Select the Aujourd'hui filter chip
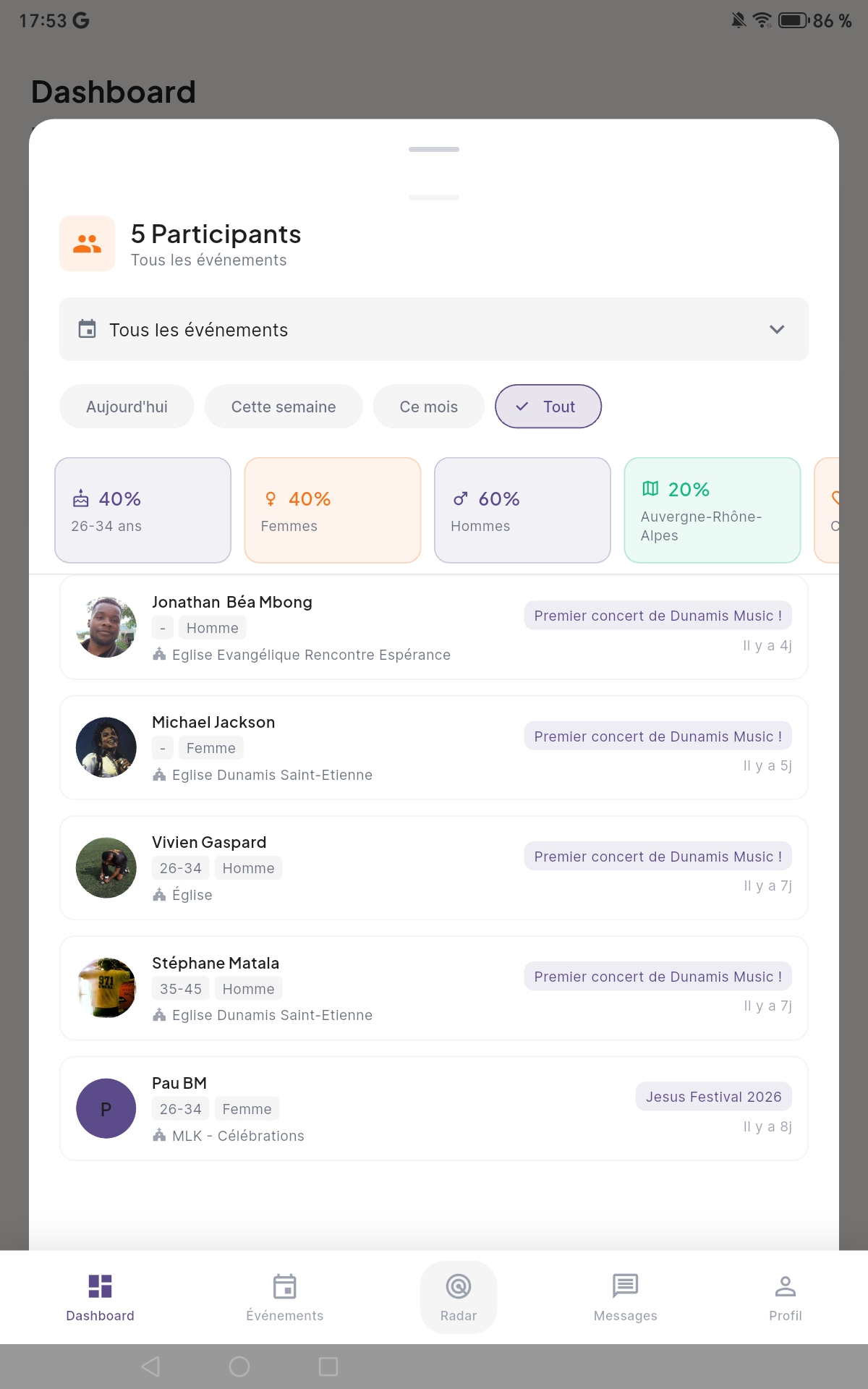 point(127,407)
